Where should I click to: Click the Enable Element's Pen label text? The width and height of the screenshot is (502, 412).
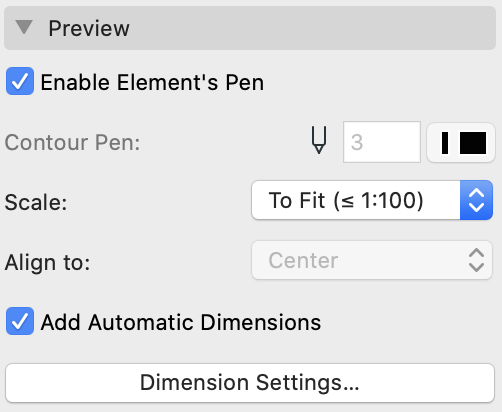tap(152, 82)
